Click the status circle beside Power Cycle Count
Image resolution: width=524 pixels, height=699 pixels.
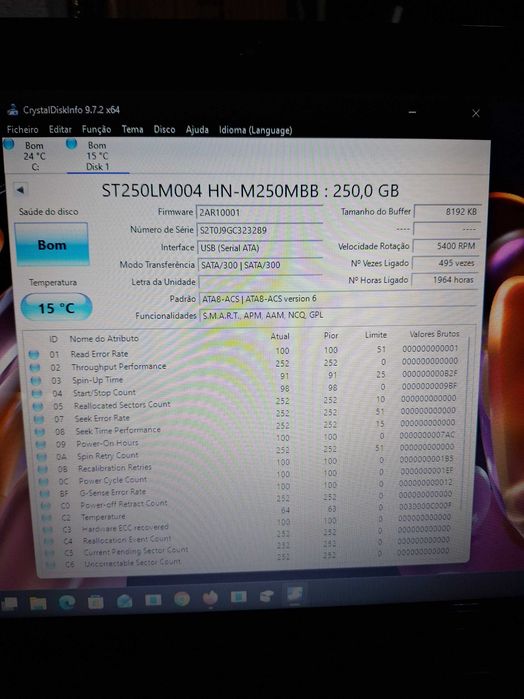(x=43, y=482)
